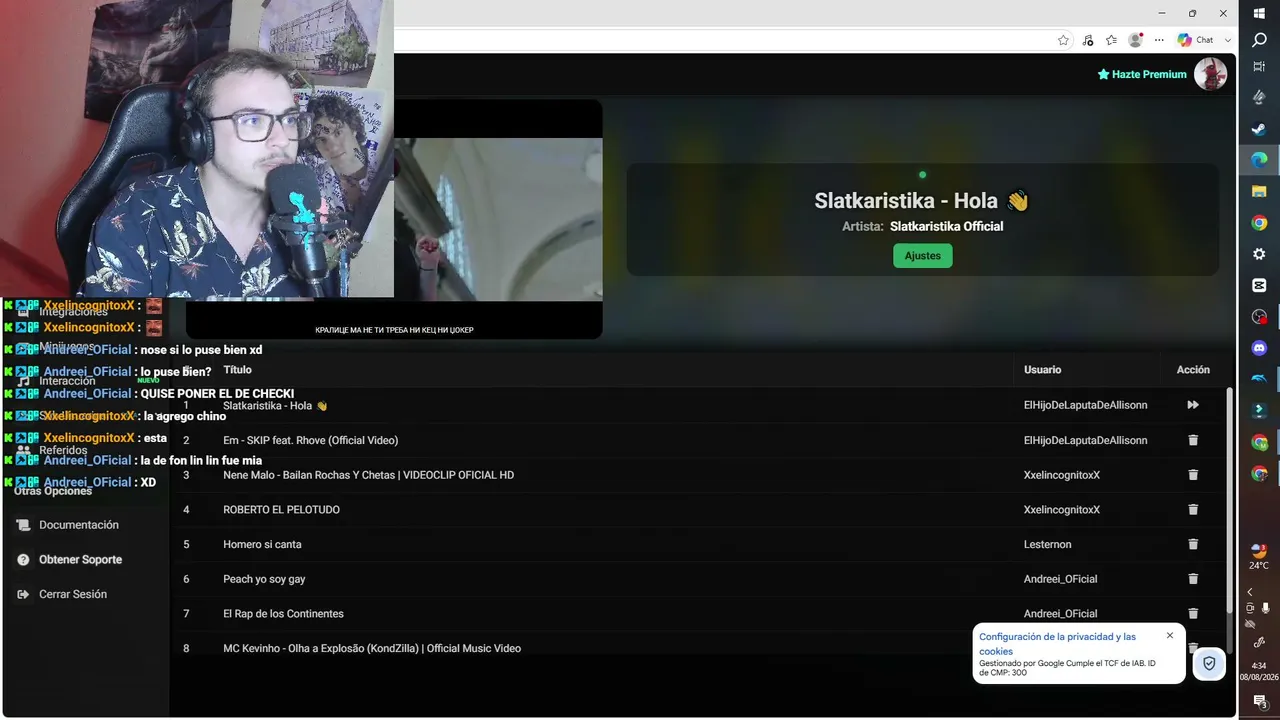Screen dimensions: 1280x720
Task: Open CapCut from the taskbar
Action: [1259, 285]
